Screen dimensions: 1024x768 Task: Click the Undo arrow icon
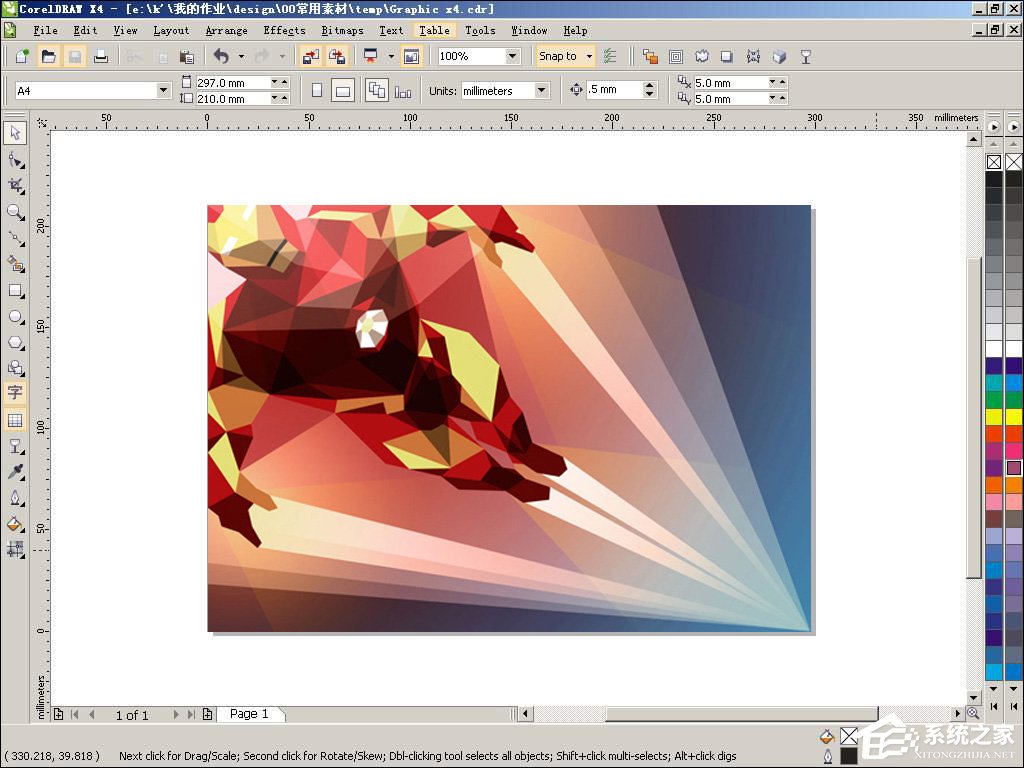[x=221, y=57]
